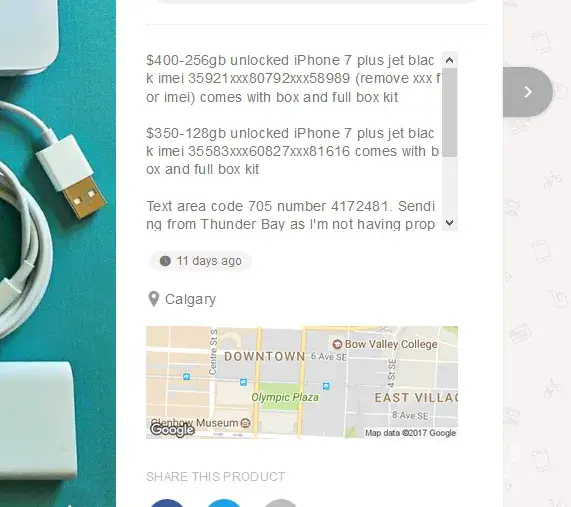Image resolution: width=571 pixels, height=507 pixels.
Task: Select the Glenbow Museum marker icon
Action: coord(246,423)
